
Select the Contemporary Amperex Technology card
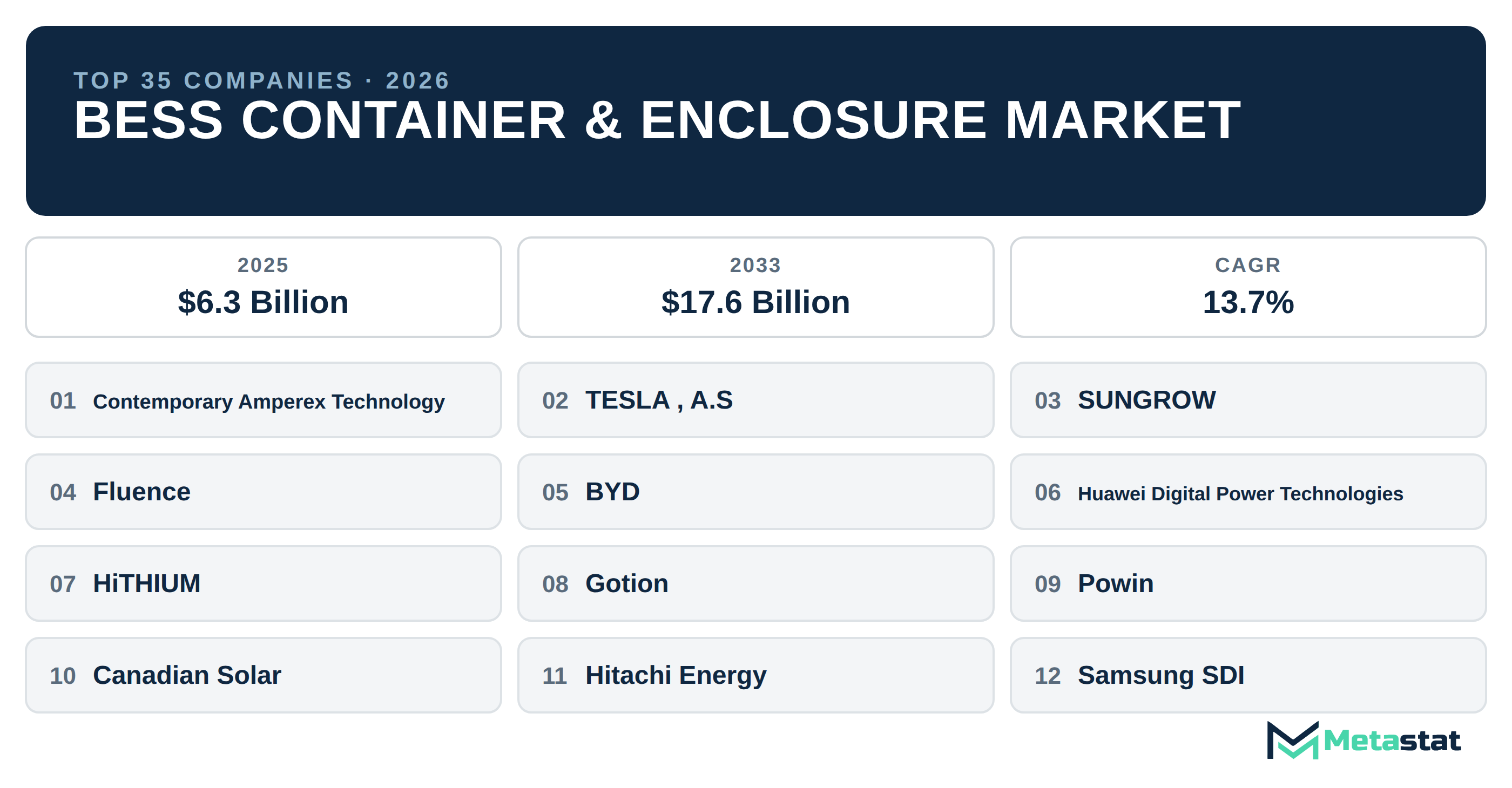pyautogui.click(x=264, y=400)
